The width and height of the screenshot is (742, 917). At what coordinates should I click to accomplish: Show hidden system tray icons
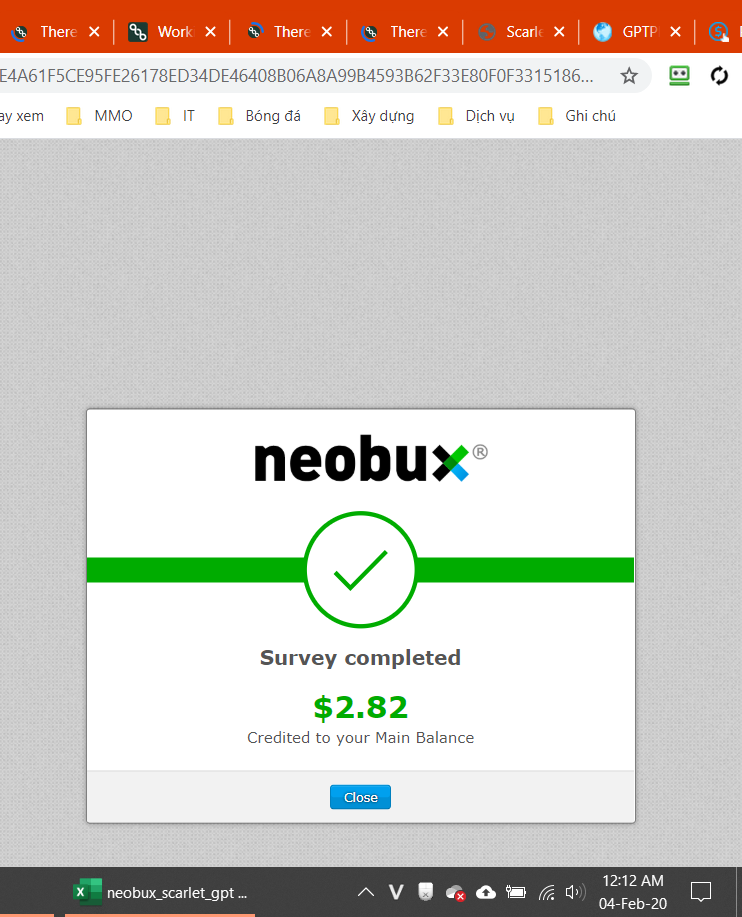click(x=365, y=892)
